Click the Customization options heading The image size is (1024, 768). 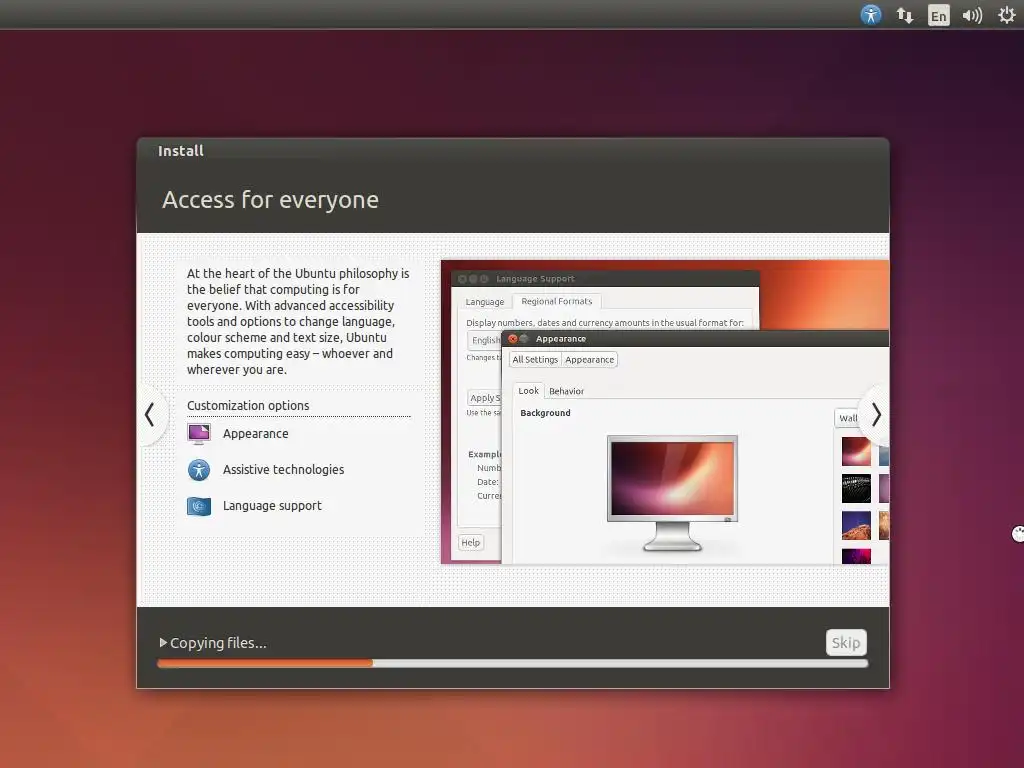coord(248,406)
